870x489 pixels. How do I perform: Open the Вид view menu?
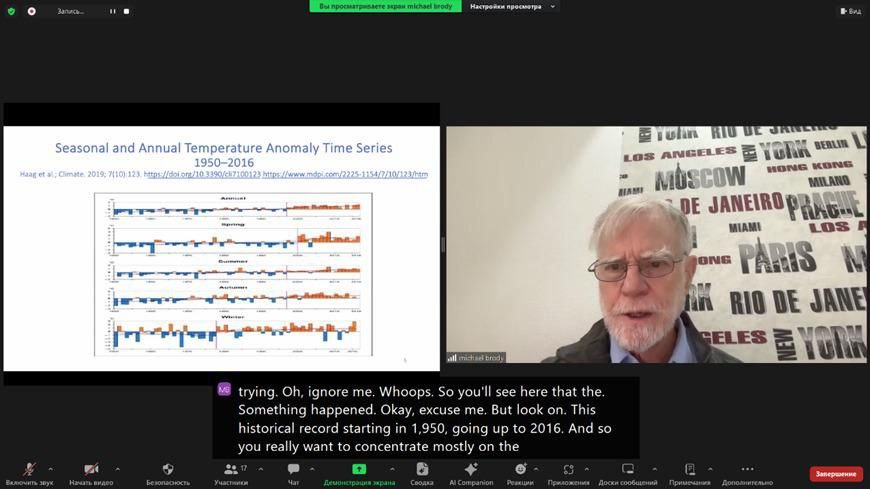coord(851,11)
